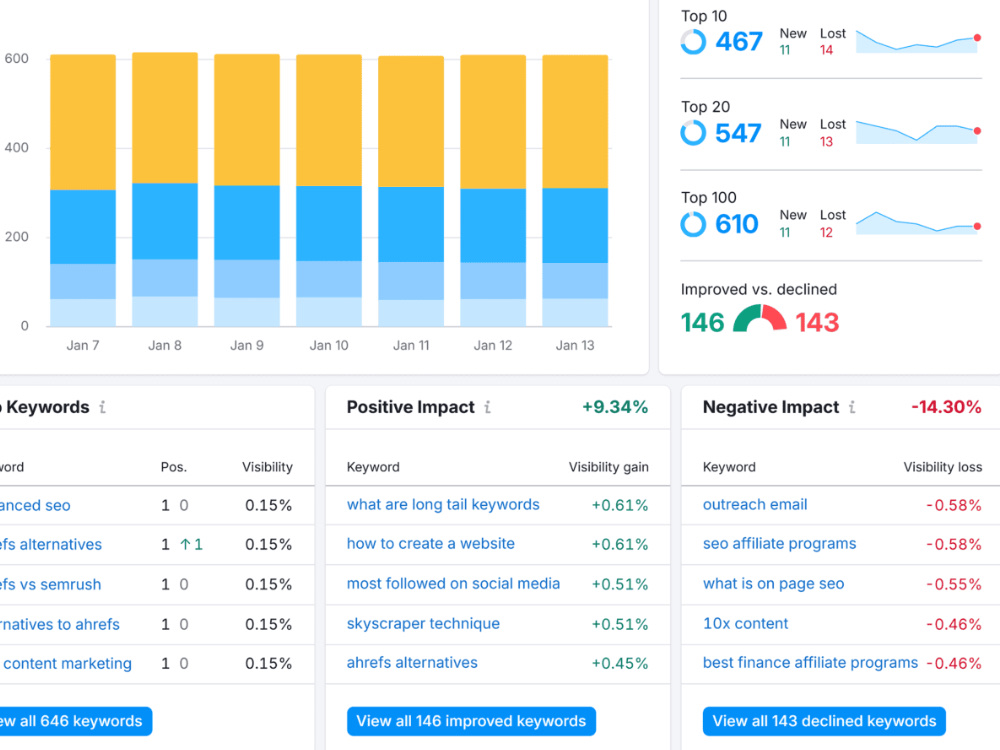Click the Jan 11 axis label
The height and width of the screenshot is (750, 1000).
coord(411,345)
